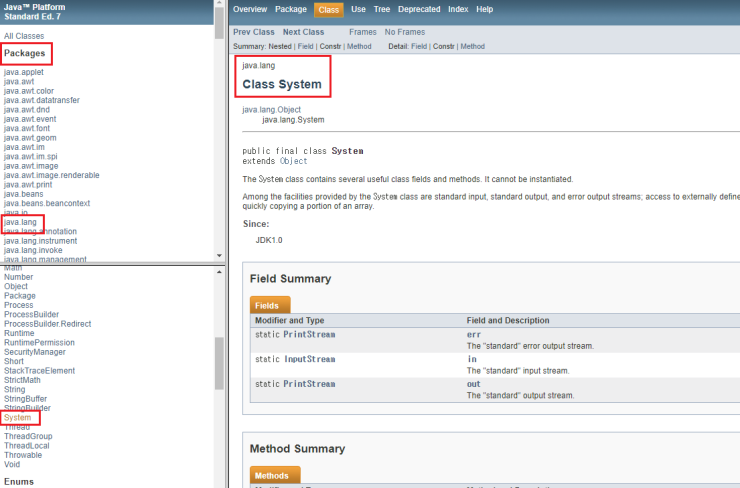
Task: Follow Object link after extends
Action: point(294,161)
